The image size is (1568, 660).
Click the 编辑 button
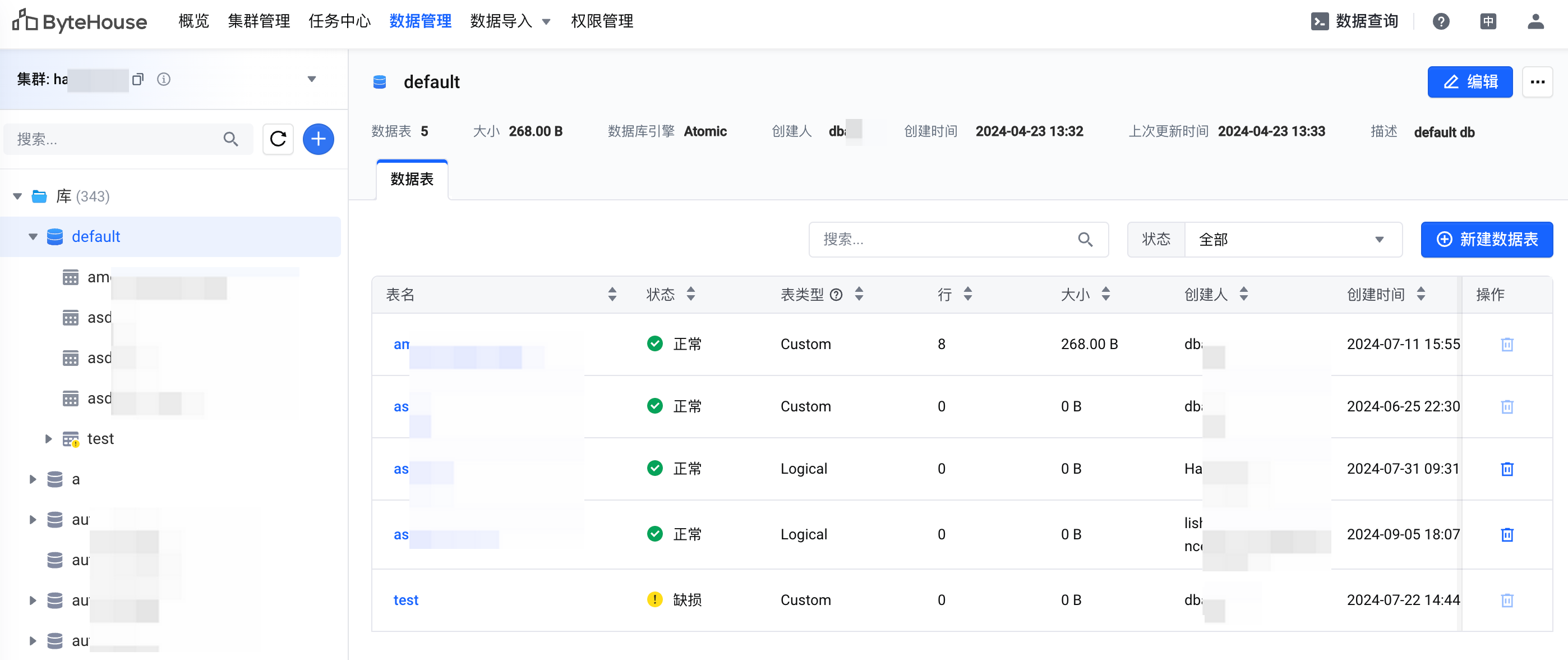pyautogui.click(x=1470, y=82)
